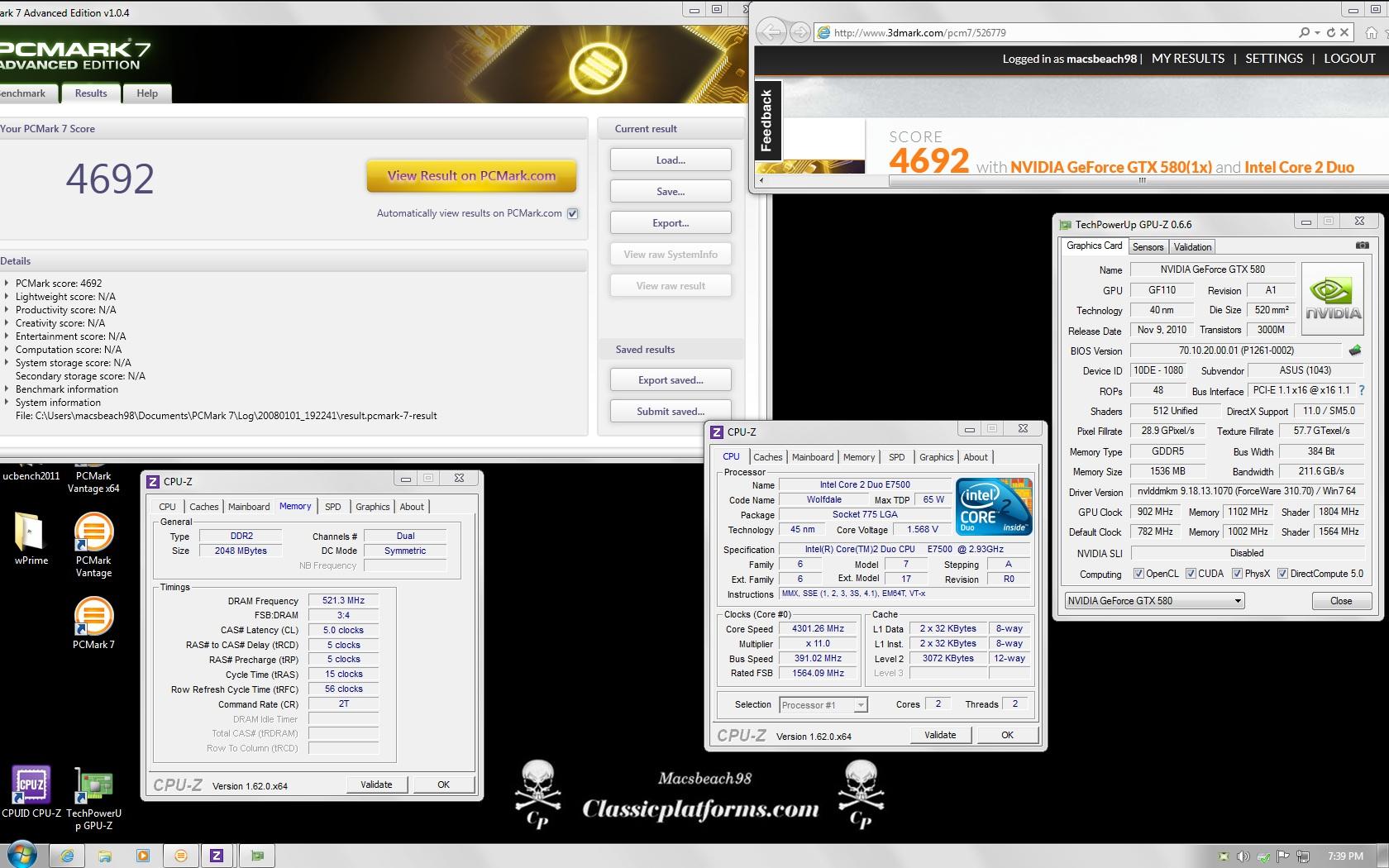Click the LOGOUT link on 3dmark page
This screenshot has width=1389, height=868.
click(x=1349, y=59)
